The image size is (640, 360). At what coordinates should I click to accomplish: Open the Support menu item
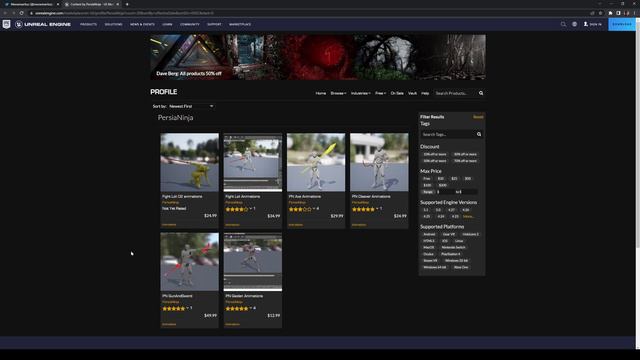[x=214, y=24]
